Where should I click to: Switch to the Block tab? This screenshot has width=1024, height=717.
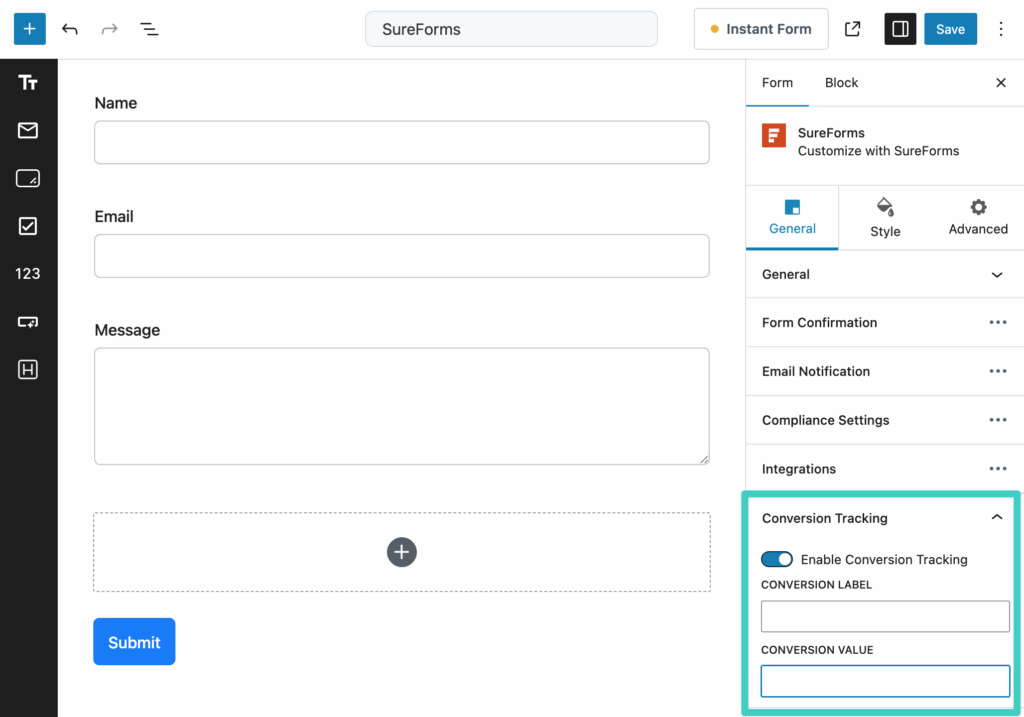tap(841, 82)
